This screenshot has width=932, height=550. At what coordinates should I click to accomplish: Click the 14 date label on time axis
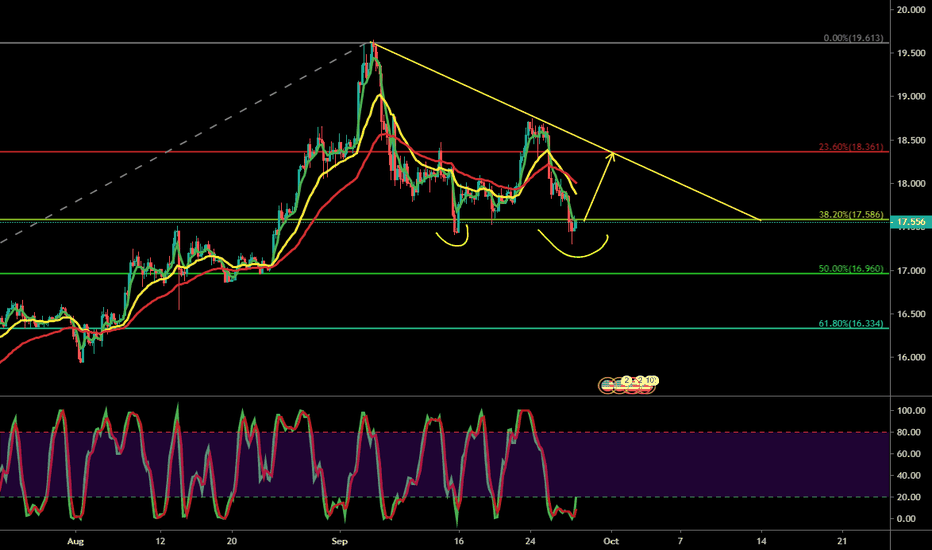761,541
